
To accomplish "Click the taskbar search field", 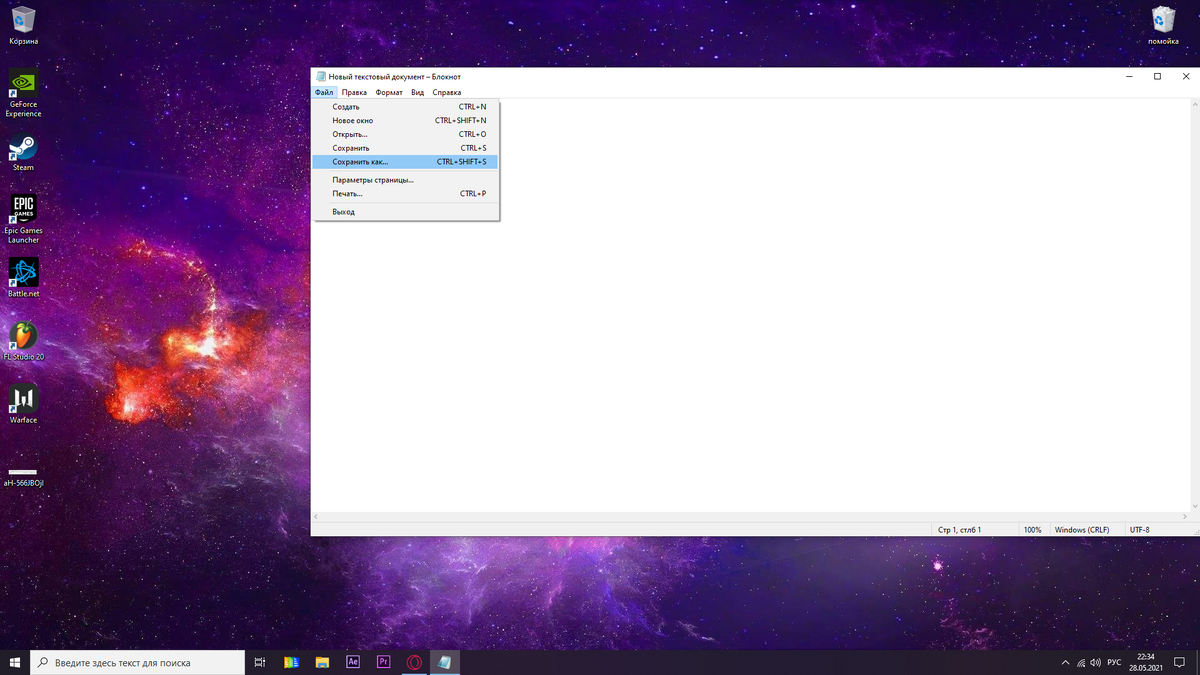I will tap(138, 662).
